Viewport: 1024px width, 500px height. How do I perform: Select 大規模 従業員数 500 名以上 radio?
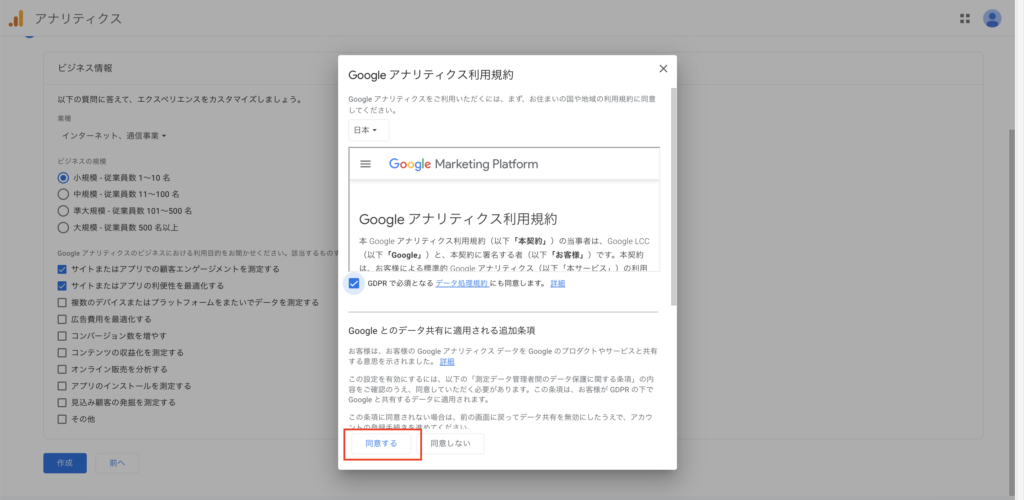click(x=63, y=228)
